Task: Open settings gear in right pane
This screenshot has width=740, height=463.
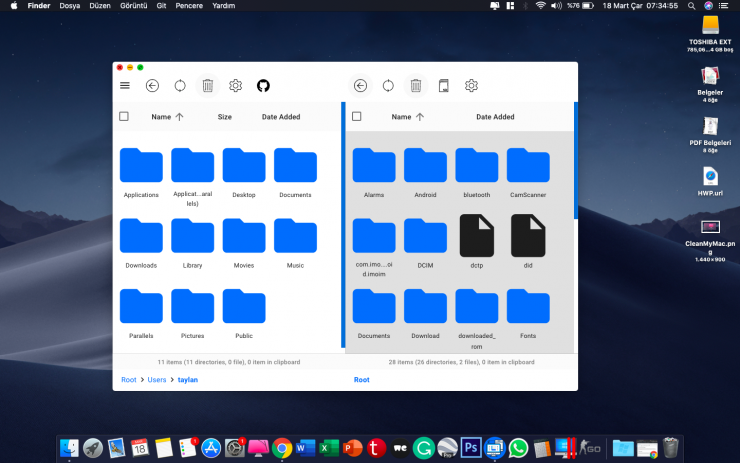Action: (x=471, y=85)
